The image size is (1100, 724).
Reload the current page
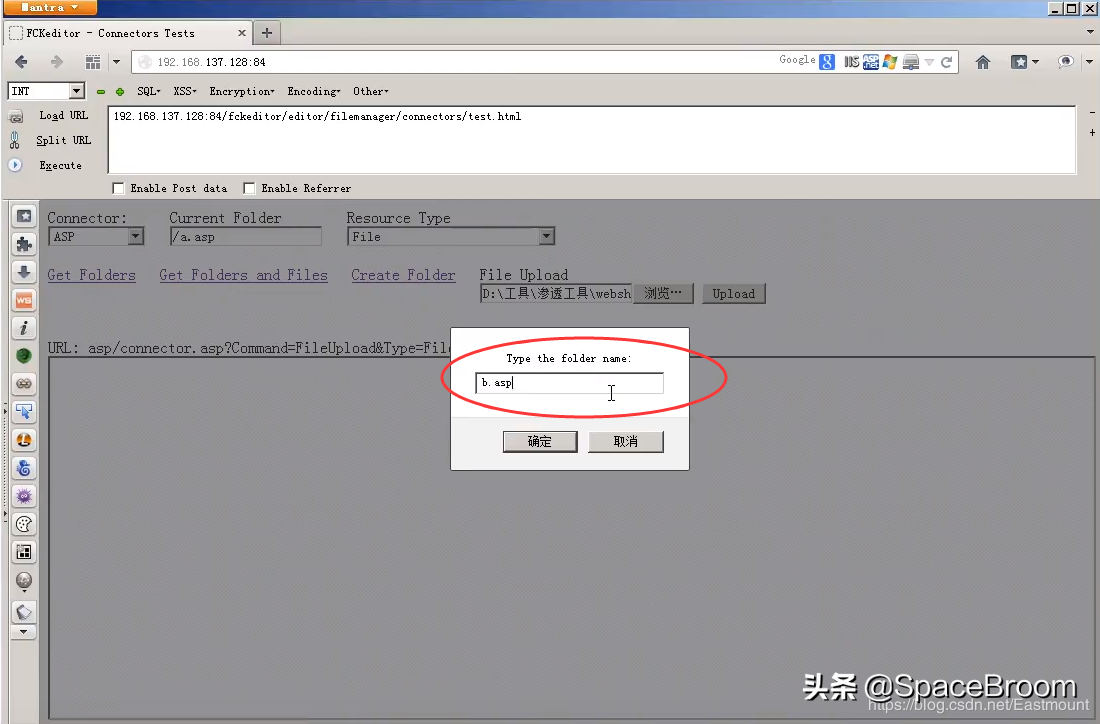(x=946, y=62)
